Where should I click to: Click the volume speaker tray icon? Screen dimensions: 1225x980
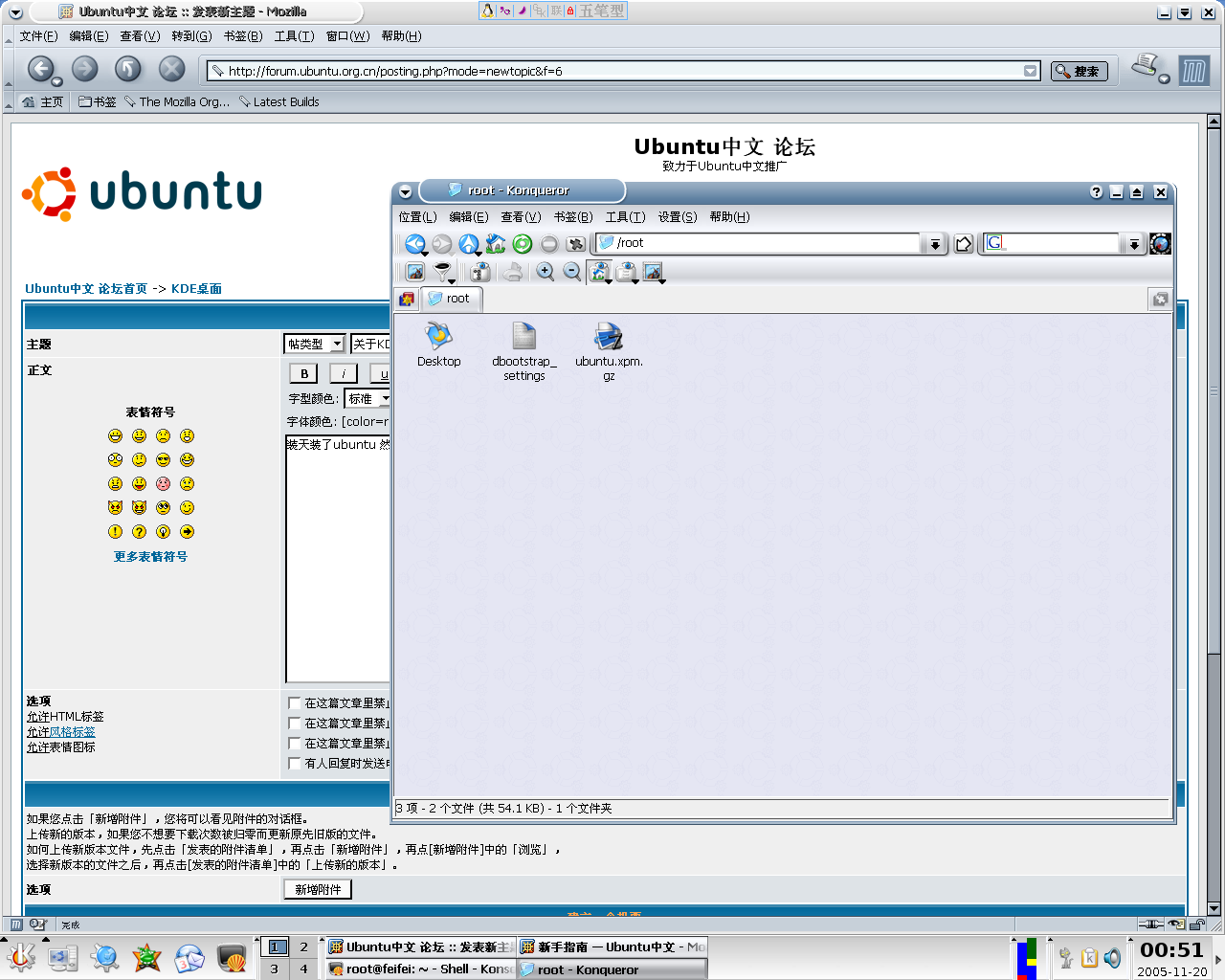(x=1112, y=957)
